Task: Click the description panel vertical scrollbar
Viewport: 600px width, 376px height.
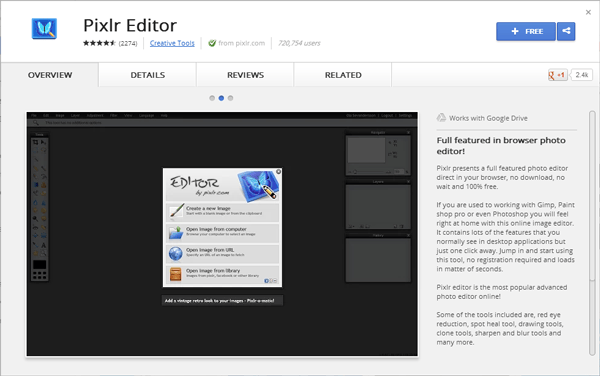Action: pyautogui.click(x=592, y=233)
